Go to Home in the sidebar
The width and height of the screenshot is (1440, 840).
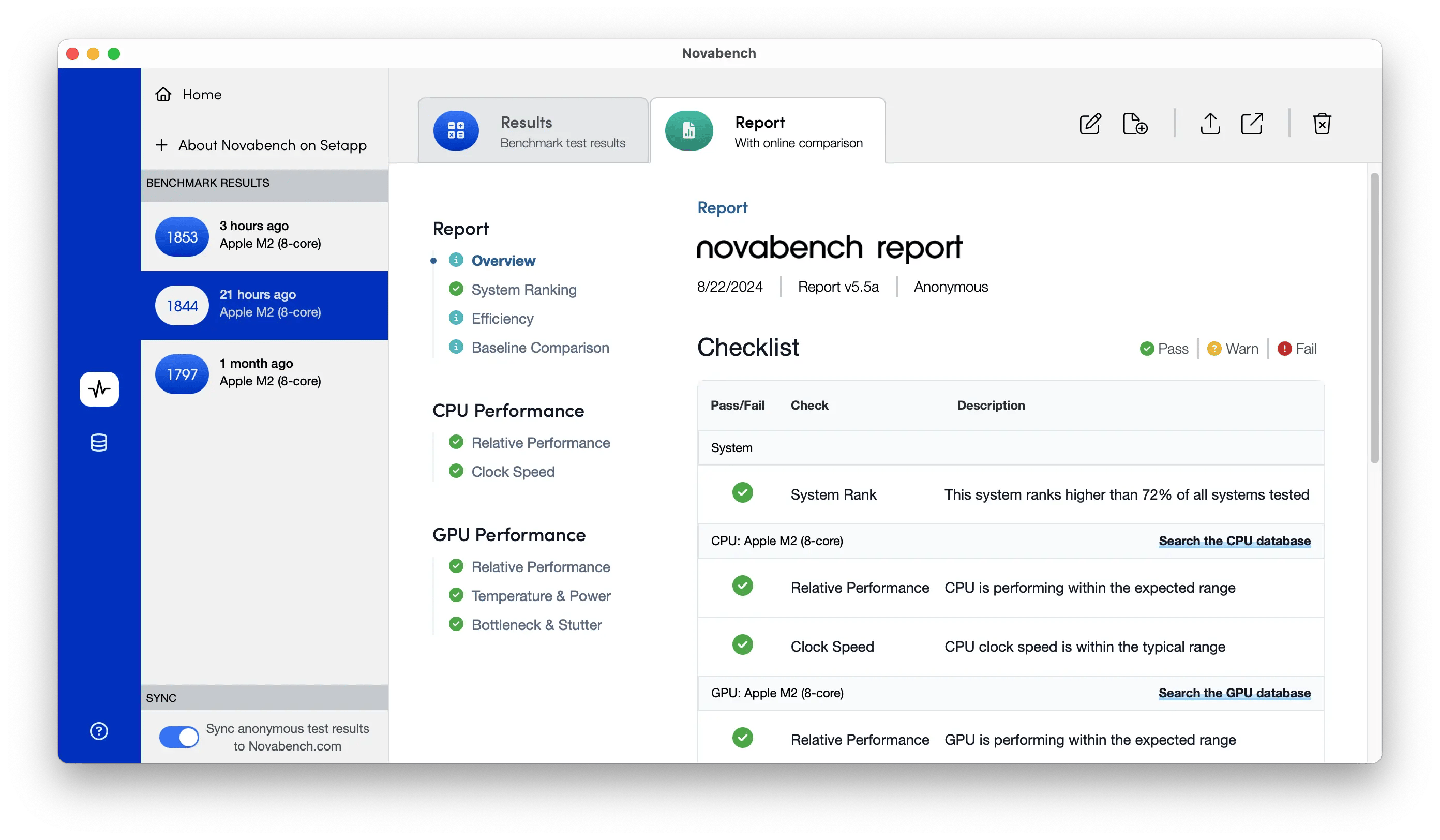[x=189, y=94]
